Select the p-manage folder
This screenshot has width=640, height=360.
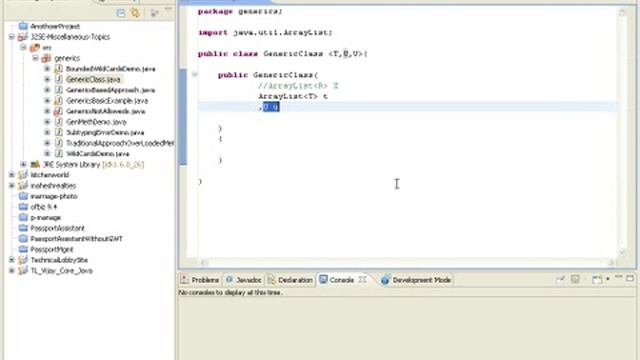pyautogui.click(x=46, y=218)
